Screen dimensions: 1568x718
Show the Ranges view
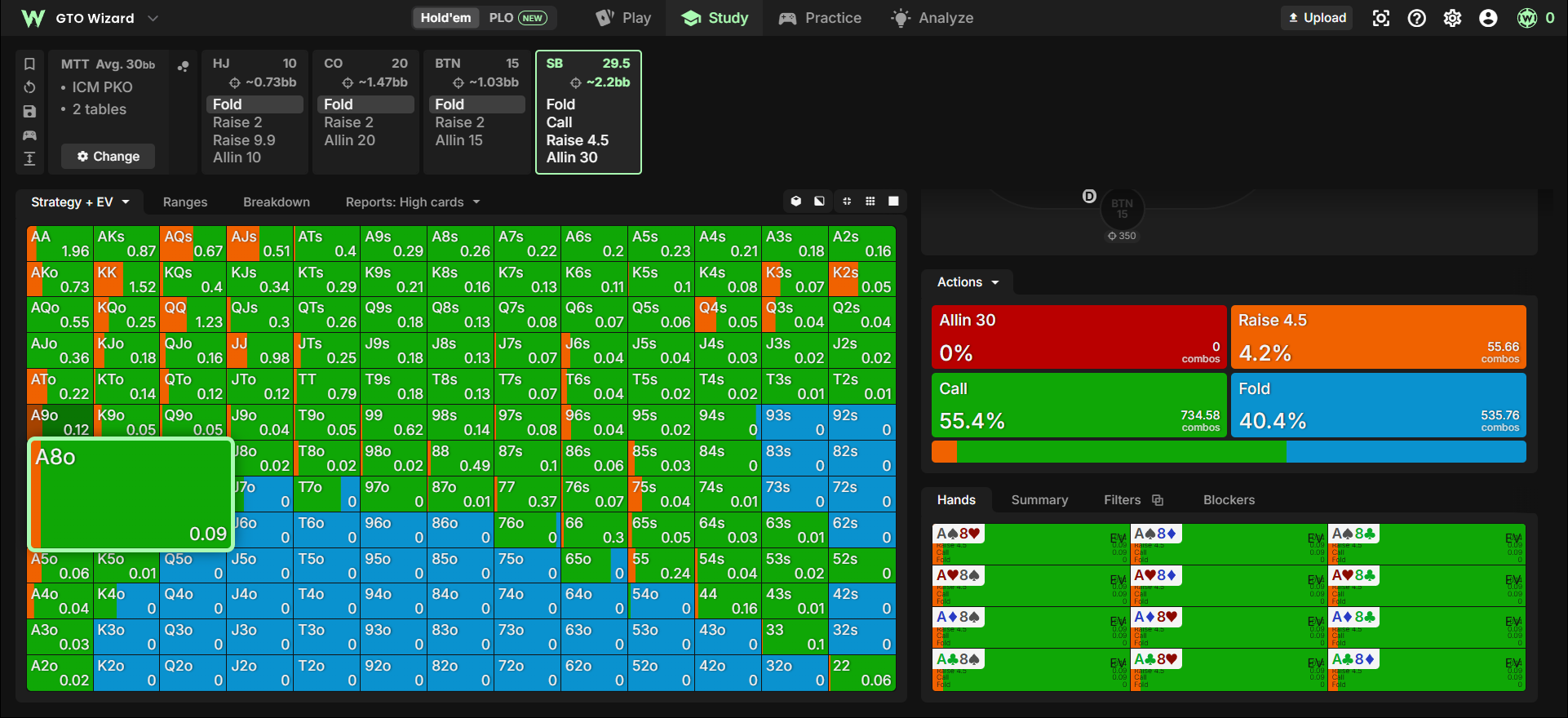click(185, 202)
